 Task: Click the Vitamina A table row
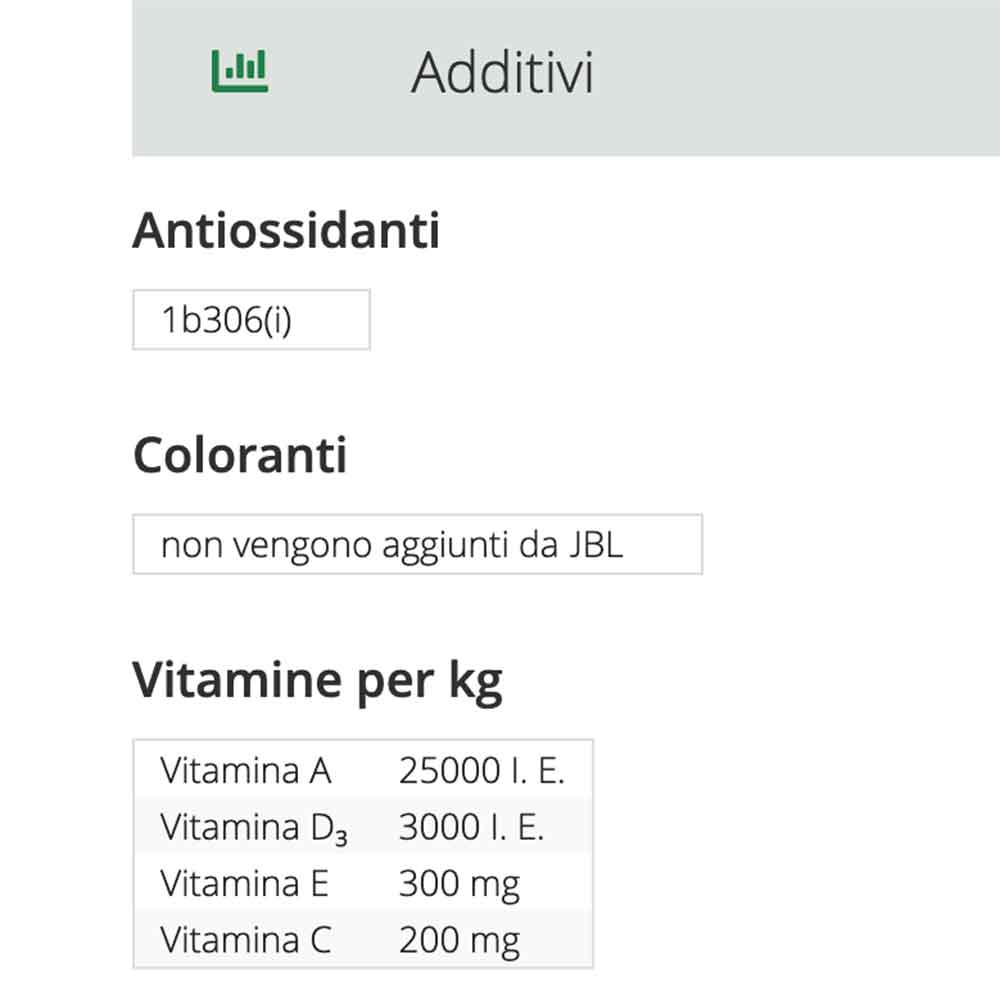(360, 770)
